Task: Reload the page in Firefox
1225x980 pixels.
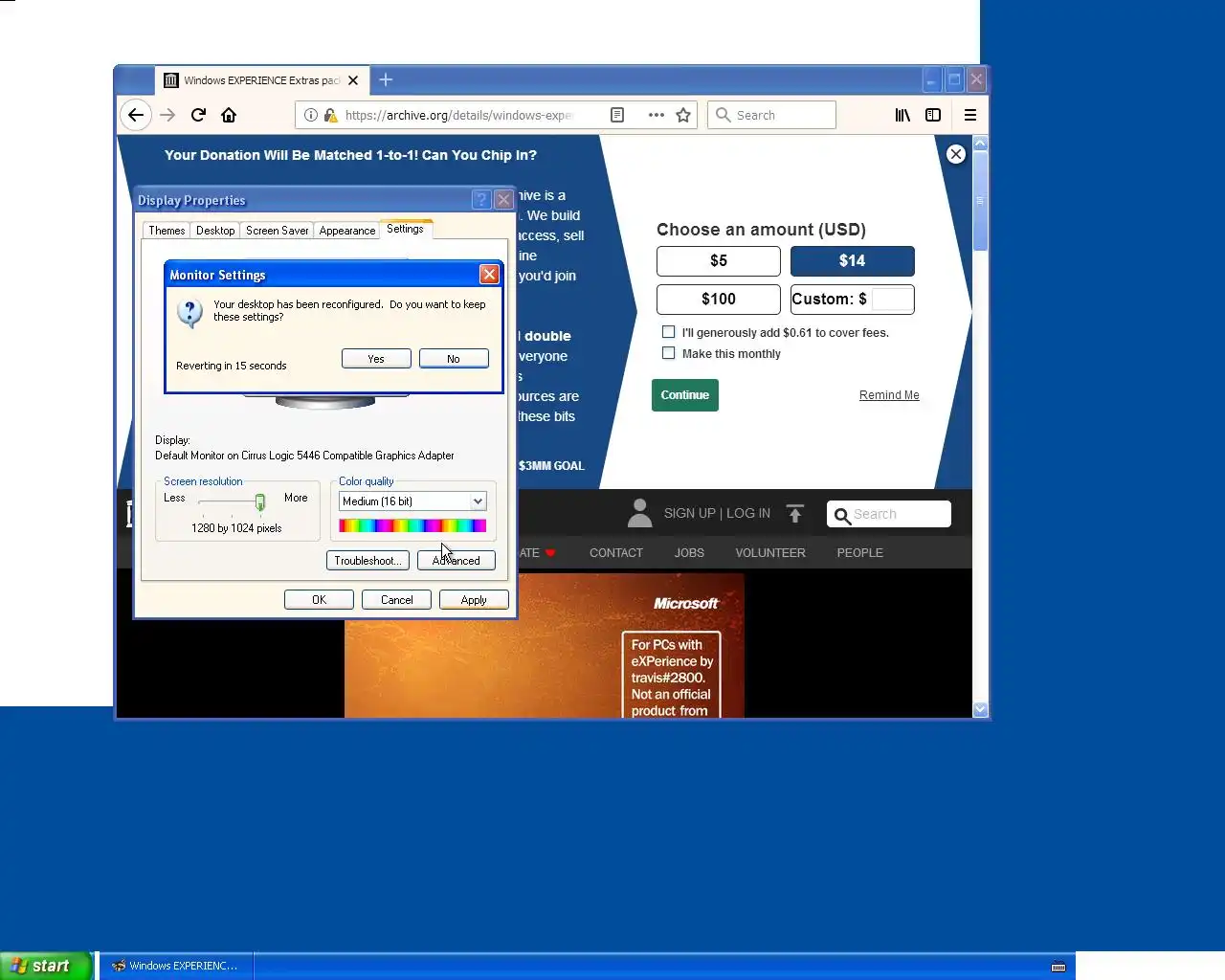Action: 198,115
